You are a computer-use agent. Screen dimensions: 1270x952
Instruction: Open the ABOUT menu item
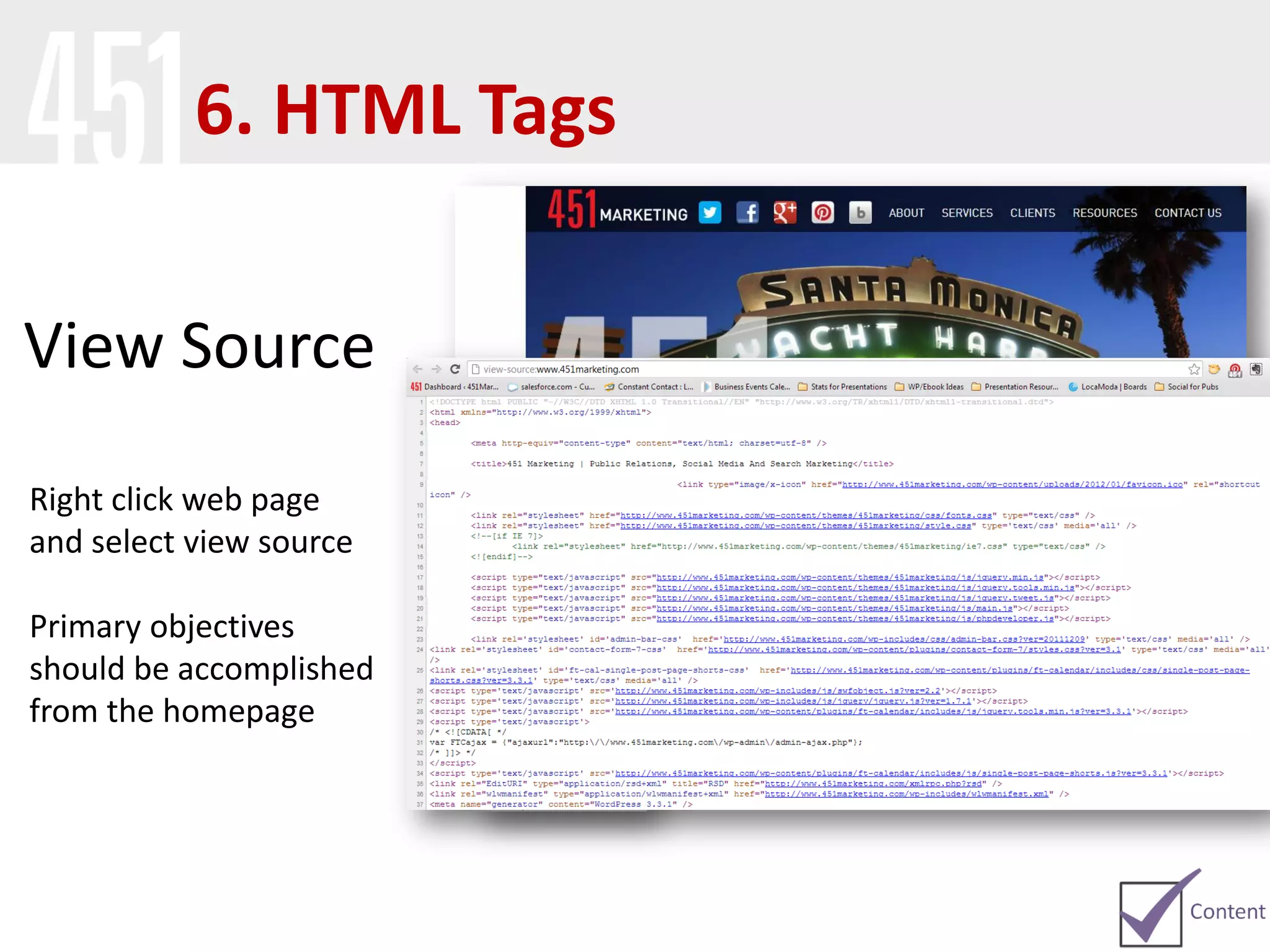906,213
